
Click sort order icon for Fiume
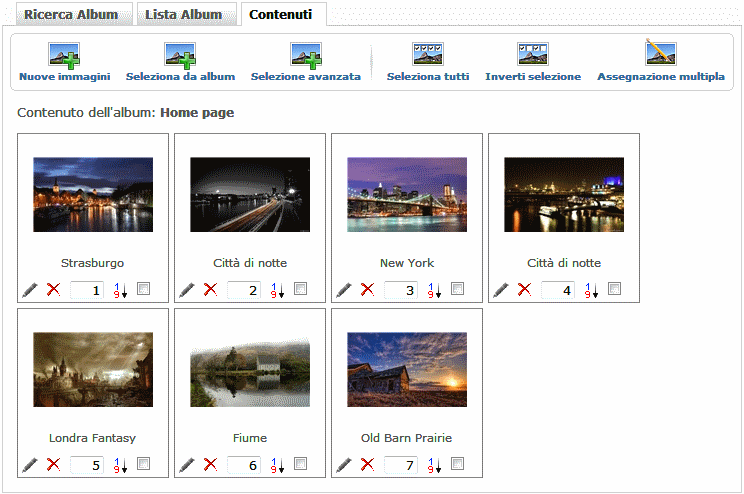[277, 465]
